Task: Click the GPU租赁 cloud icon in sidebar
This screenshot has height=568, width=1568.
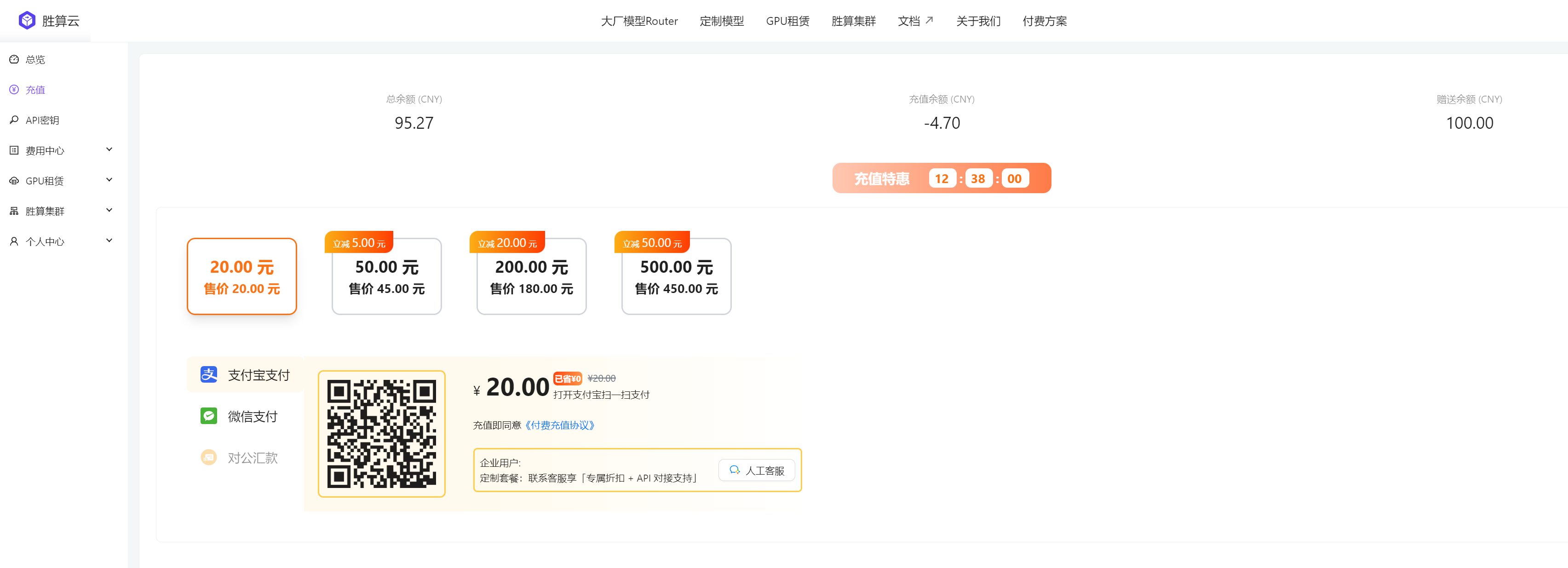Action: (14, 181)
